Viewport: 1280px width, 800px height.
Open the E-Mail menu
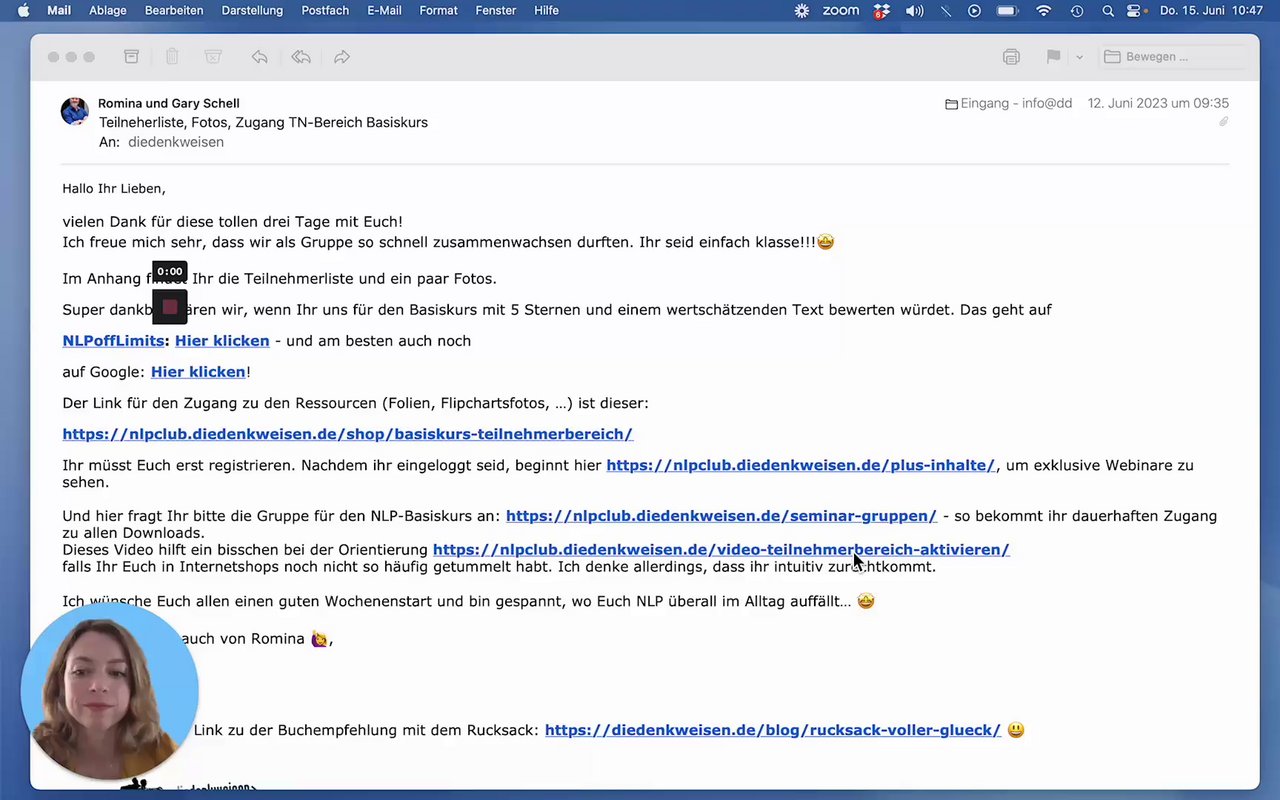(384, 11)
